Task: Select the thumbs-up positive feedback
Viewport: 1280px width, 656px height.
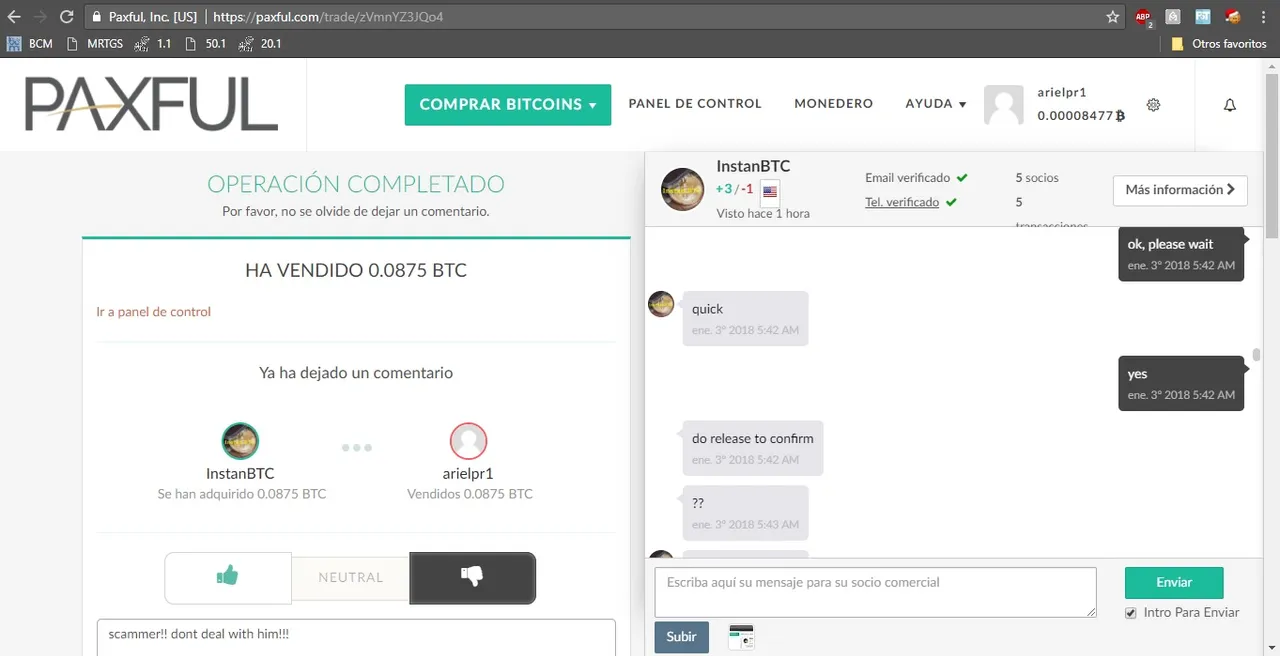Action: (228, 577)
